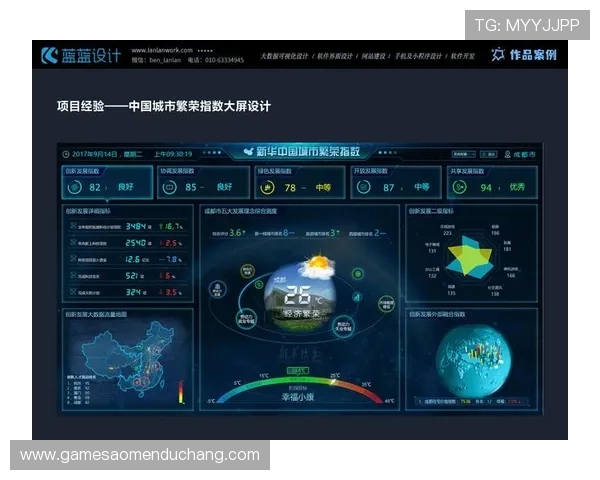Click the circular icon beside score 85

pyautogui.click(x=169, y=187)
